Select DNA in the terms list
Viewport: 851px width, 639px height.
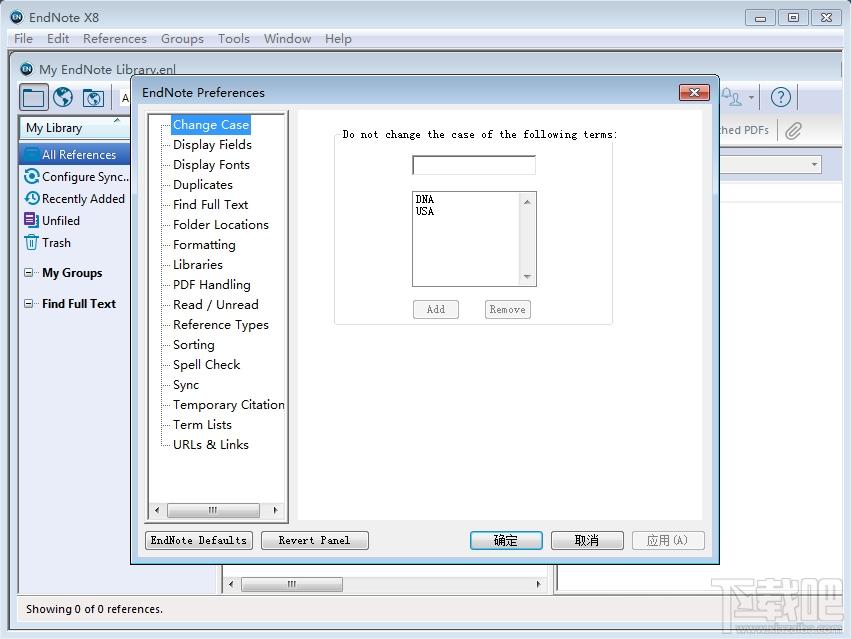click(425, 199)
